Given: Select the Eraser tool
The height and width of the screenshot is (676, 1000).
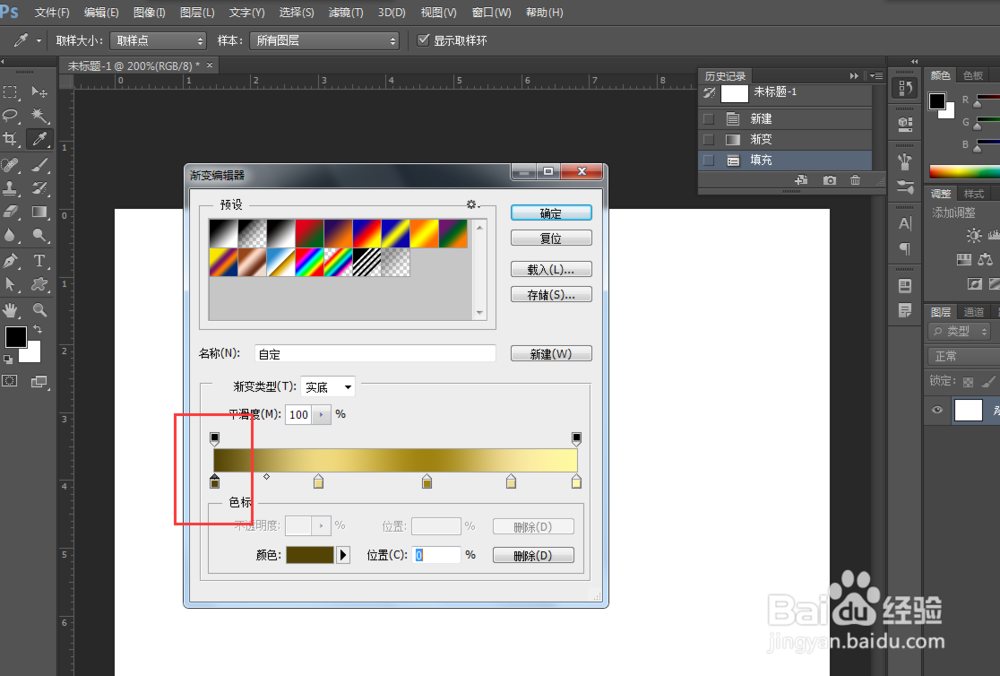Looking at the screenshot, I should (x=11, y=211).
